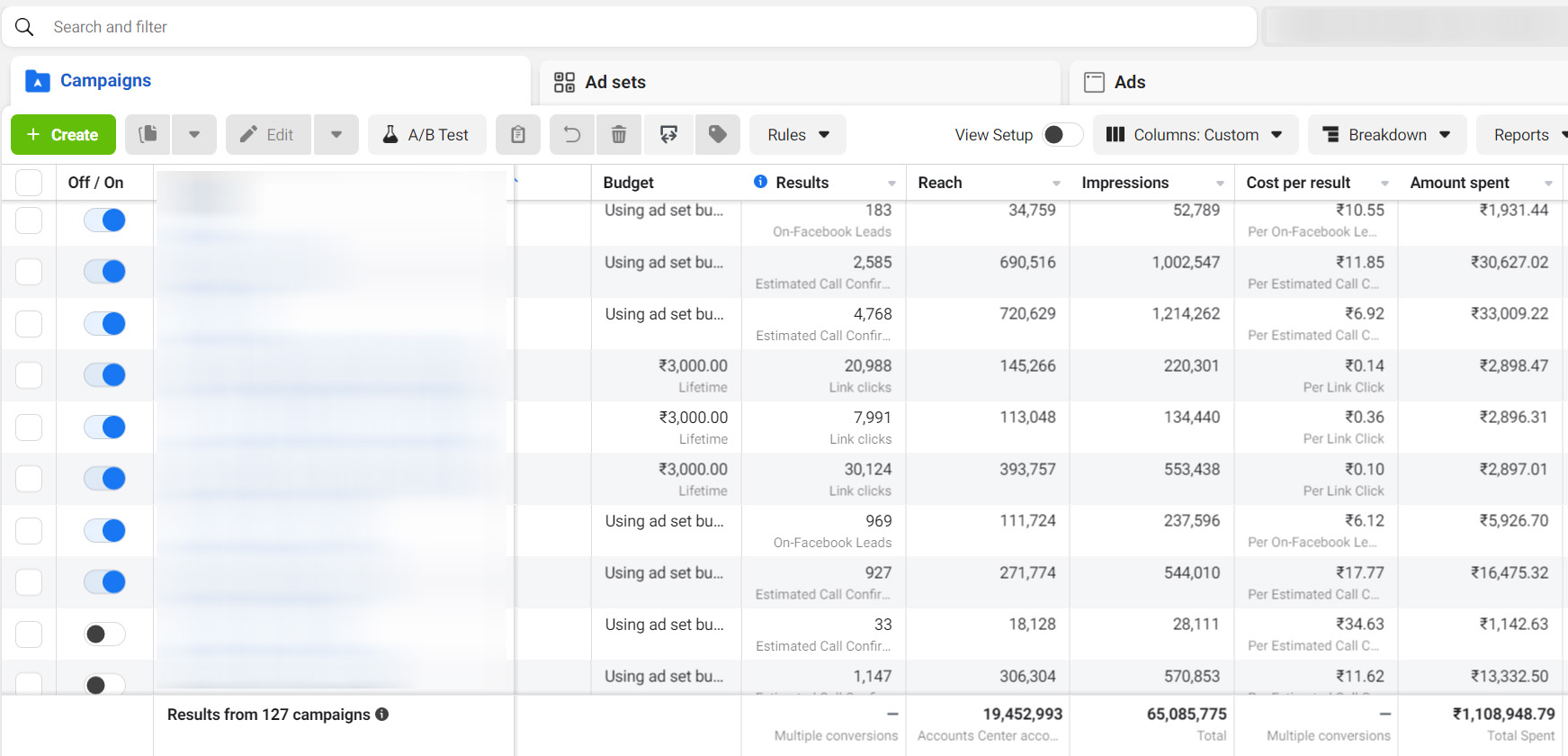The height and width of the screenshot is (756, 1568).
Task: Click the Breakdown stacked icon
Action: [1331, 134]
